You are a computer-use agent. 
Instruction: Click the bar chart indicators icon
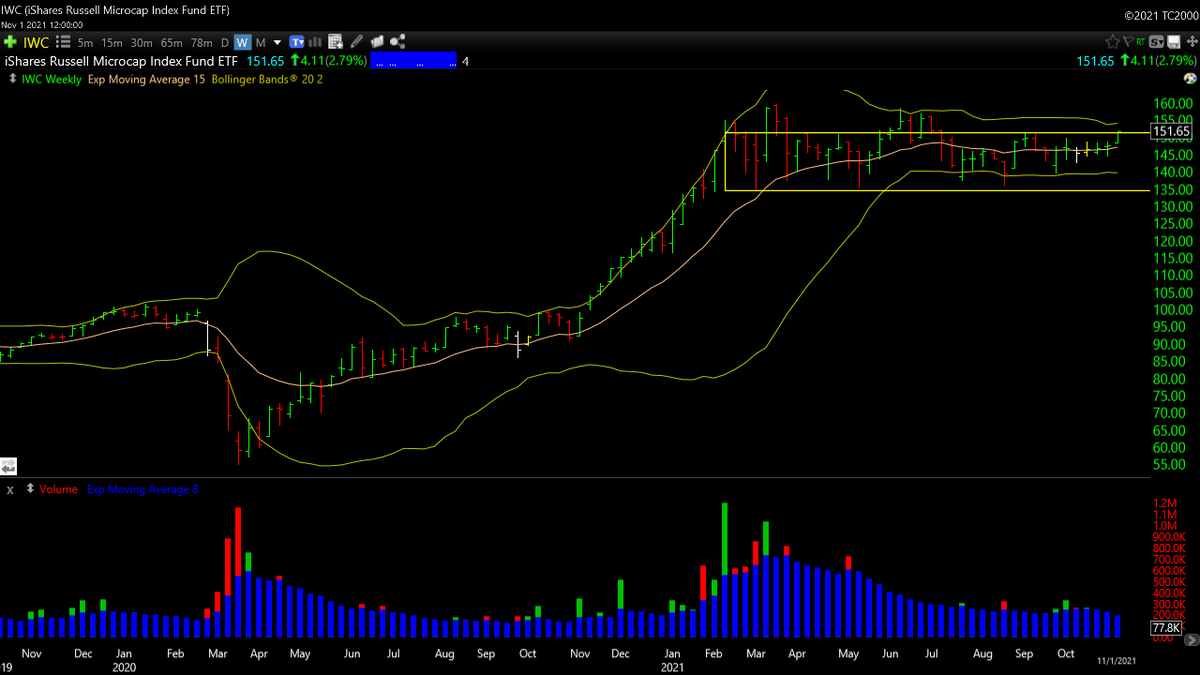coord(315,42)
